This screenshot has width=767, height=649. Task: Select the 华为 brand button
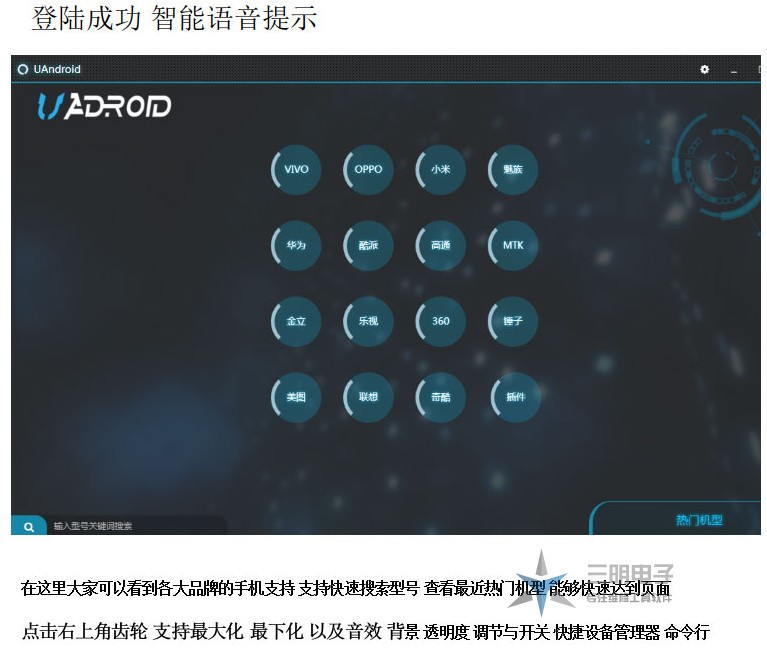(x=296, y=245)
